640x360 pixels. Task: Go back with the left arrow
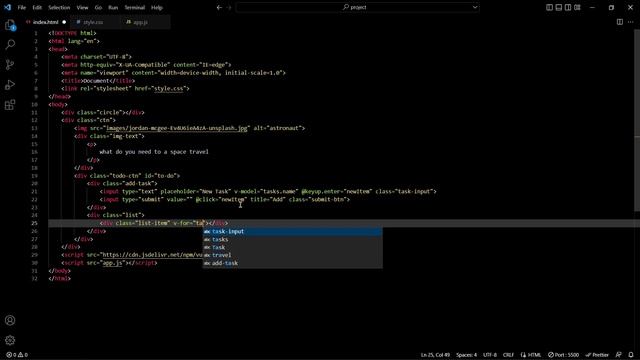pyautogui.click(x=219, y=7)
